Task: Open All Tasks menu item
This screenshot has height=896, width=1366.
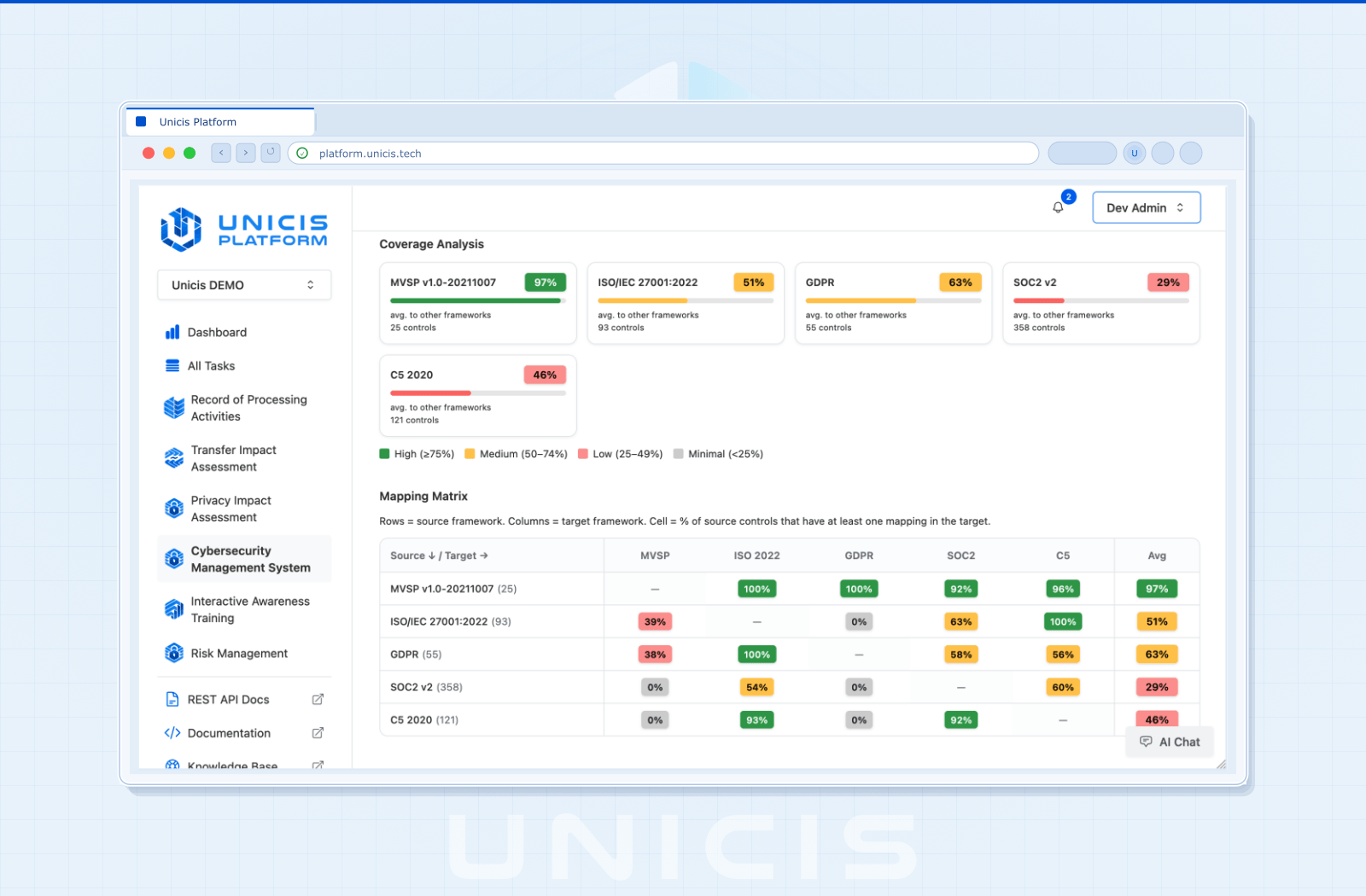Action: 244,365
